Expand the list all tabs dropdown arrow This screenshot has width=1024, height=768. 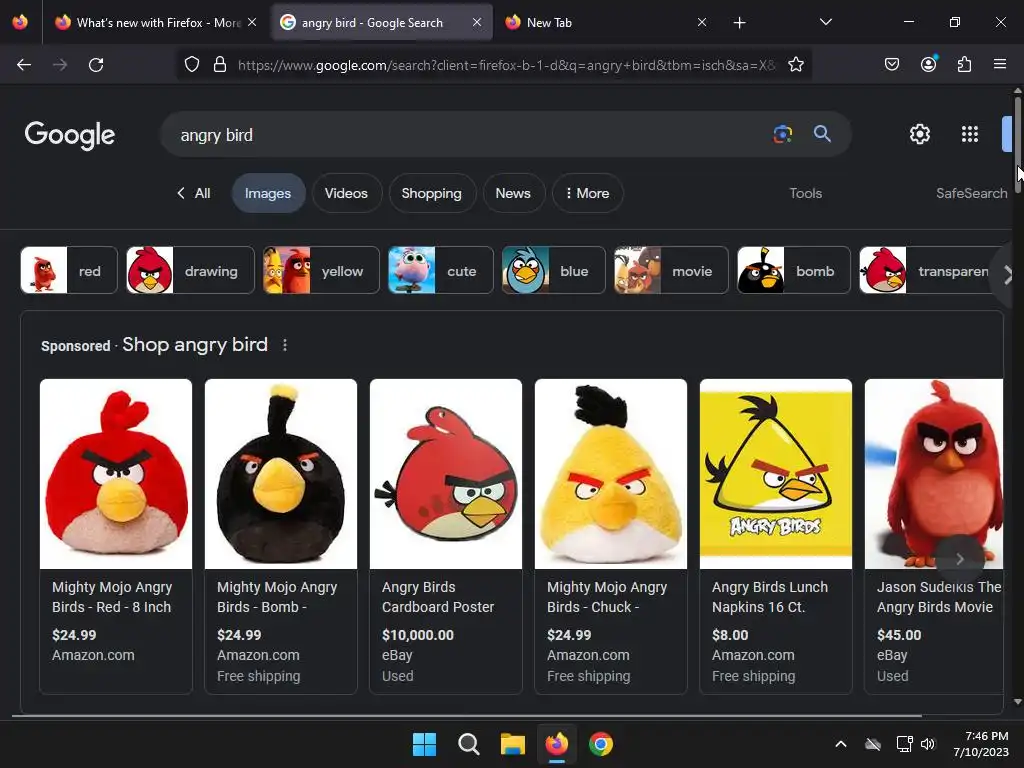point(825,22)
